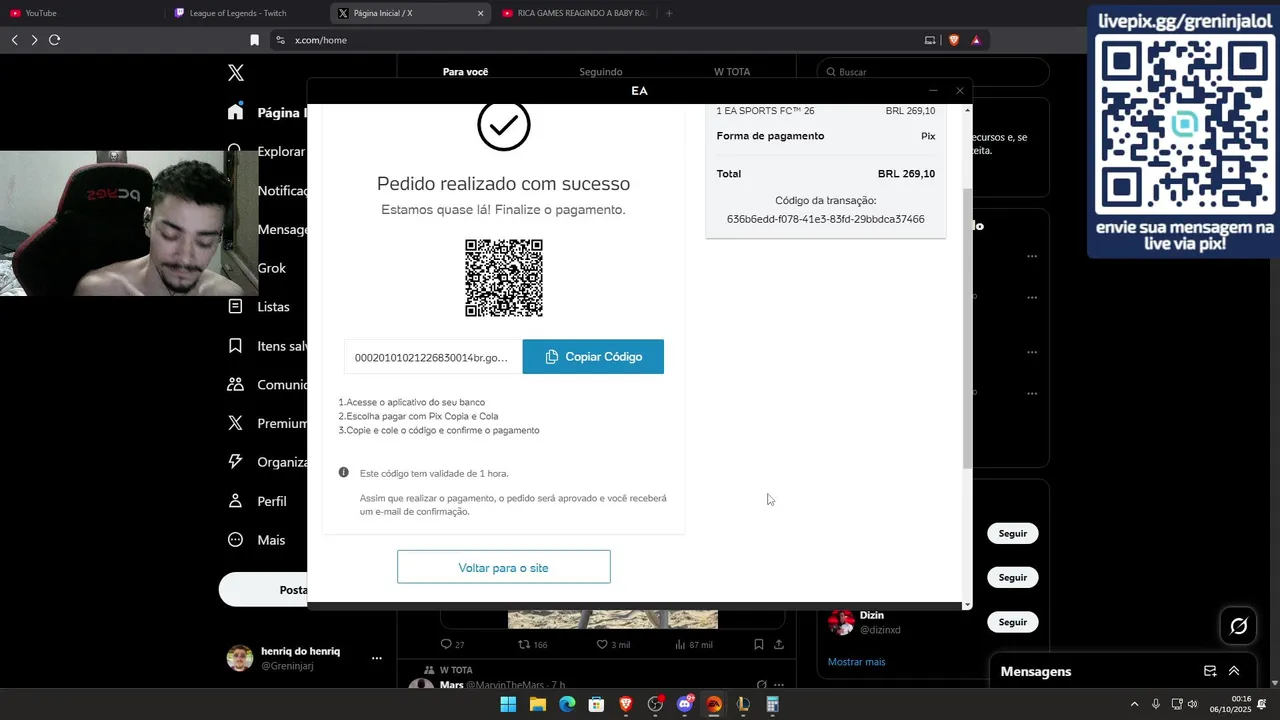
Task: Open Calculator from the taskbar
Action: (773, 704)
